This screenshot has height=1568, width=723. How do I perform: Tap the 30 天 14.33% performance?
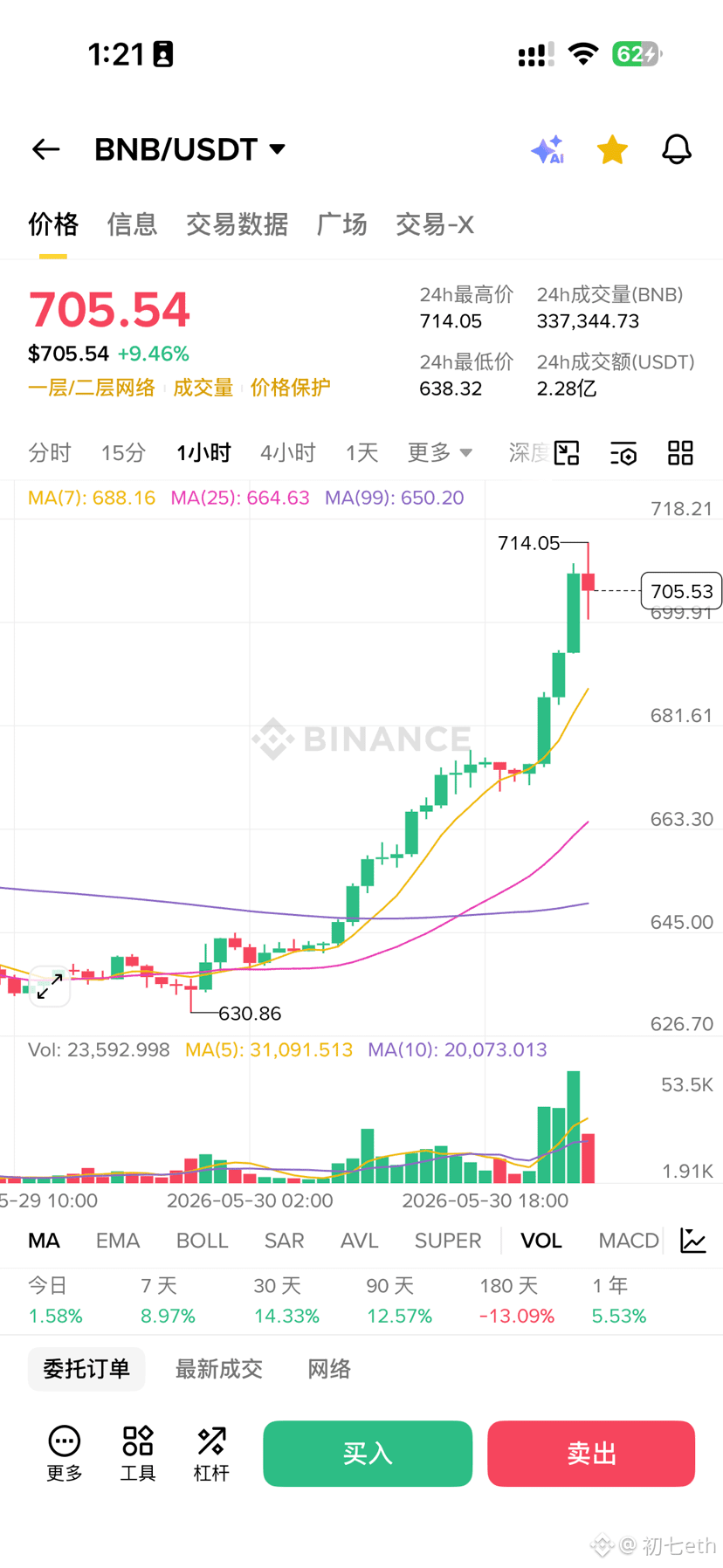(286, 1301)
